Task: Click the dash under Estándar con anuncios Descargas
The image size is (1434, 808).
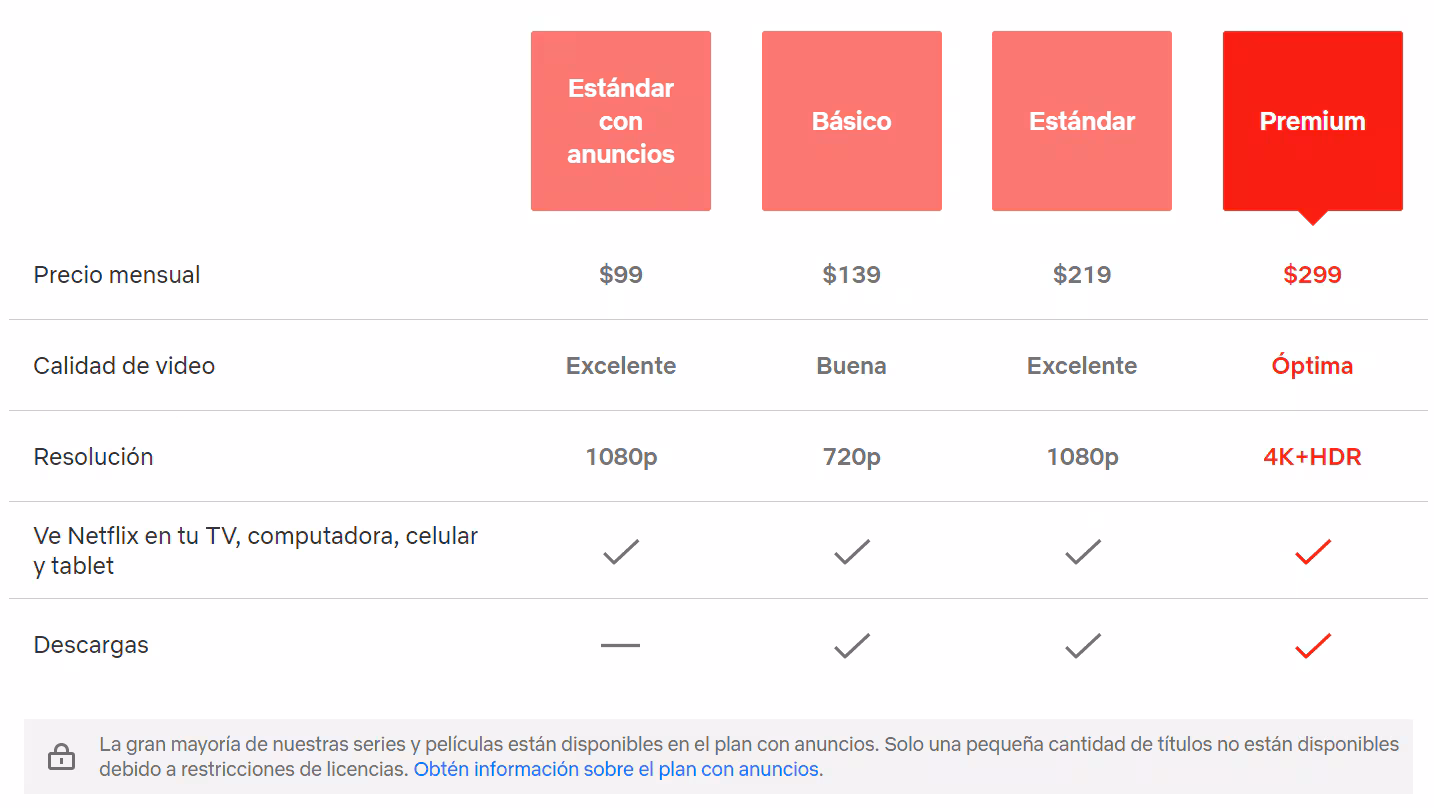Action: point(620,645)
